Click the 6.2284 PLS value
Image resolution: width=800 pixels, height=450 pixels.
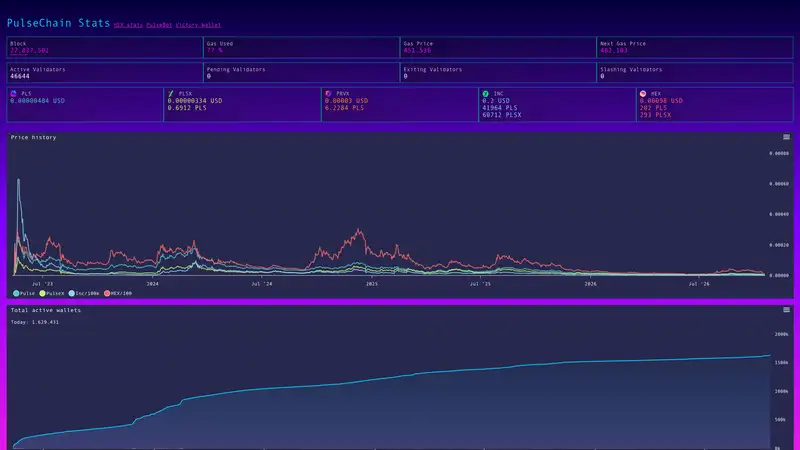(344, 108)
